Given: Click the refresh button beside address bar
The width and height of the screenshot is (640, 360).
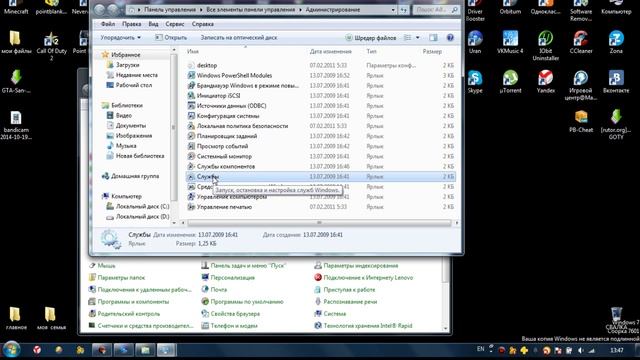Looking at the screenshot, I should point(403,10).
